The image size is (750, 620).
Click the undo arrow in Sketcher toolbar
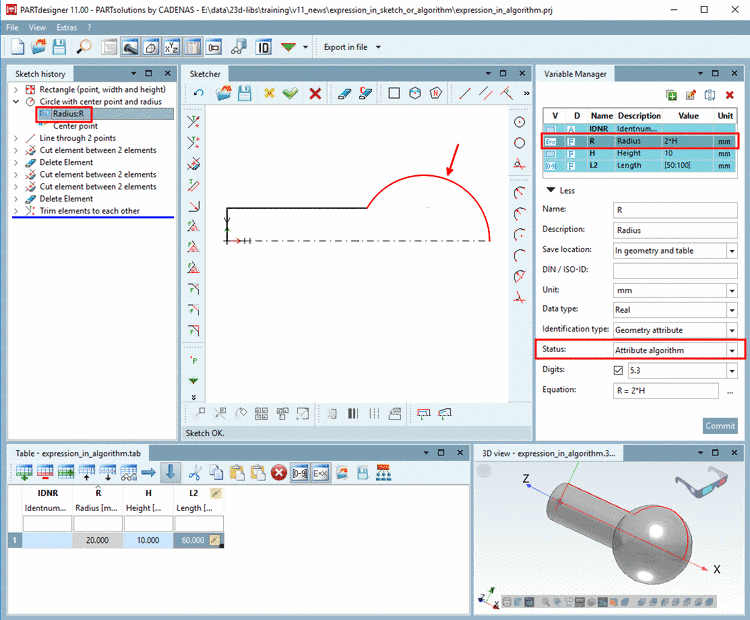pos(199,93)
